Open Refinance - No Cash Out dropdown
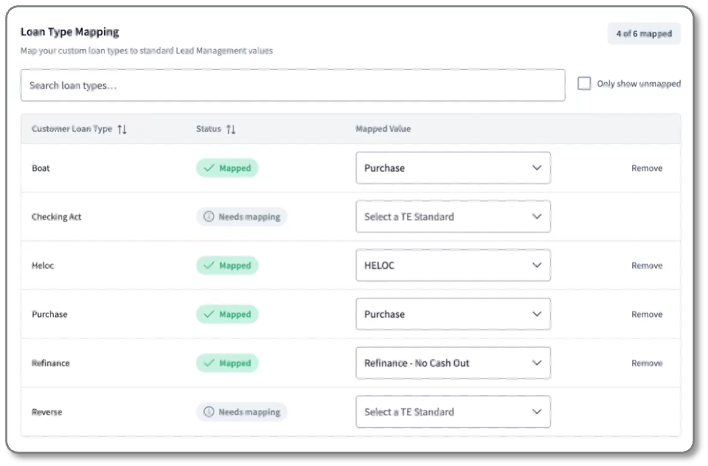Image resolution: width=708 pixels, height=466 pixels. [453, 363]
